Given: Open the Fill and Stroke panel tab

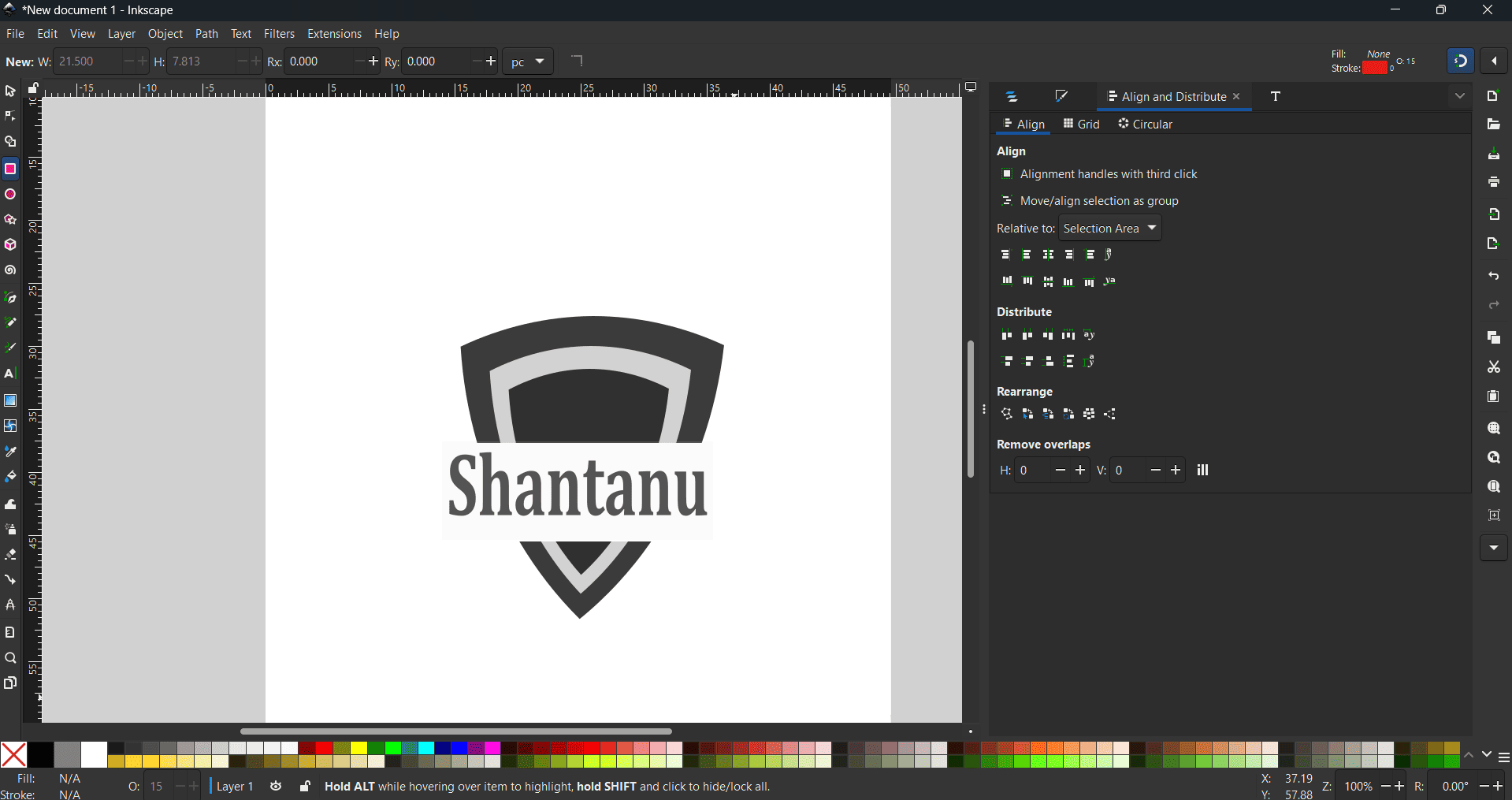Looking at the screenshot, I should click(x=1062, y=96).
